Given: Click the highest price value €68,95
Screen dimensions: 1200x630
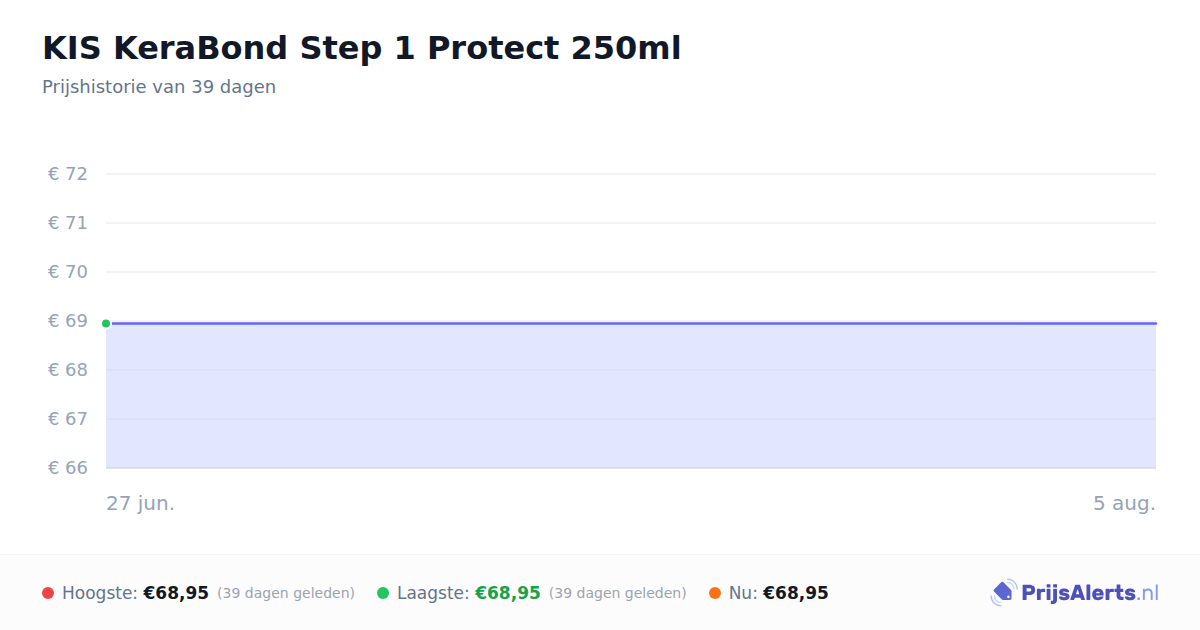Looking at the screenshot, I should [x=176, y=593].
